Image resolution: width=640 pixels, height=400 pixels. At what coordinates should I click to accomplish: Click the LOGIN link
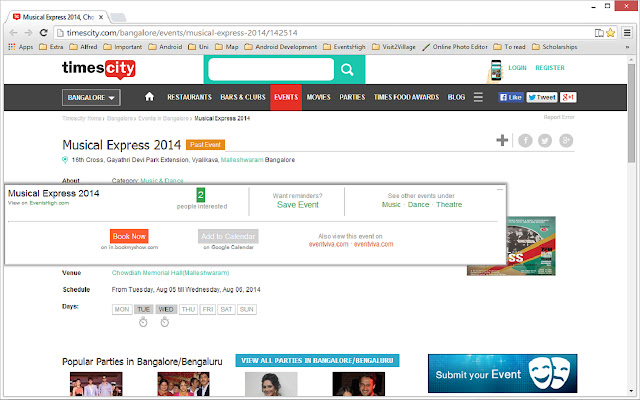tap(517, 68)
